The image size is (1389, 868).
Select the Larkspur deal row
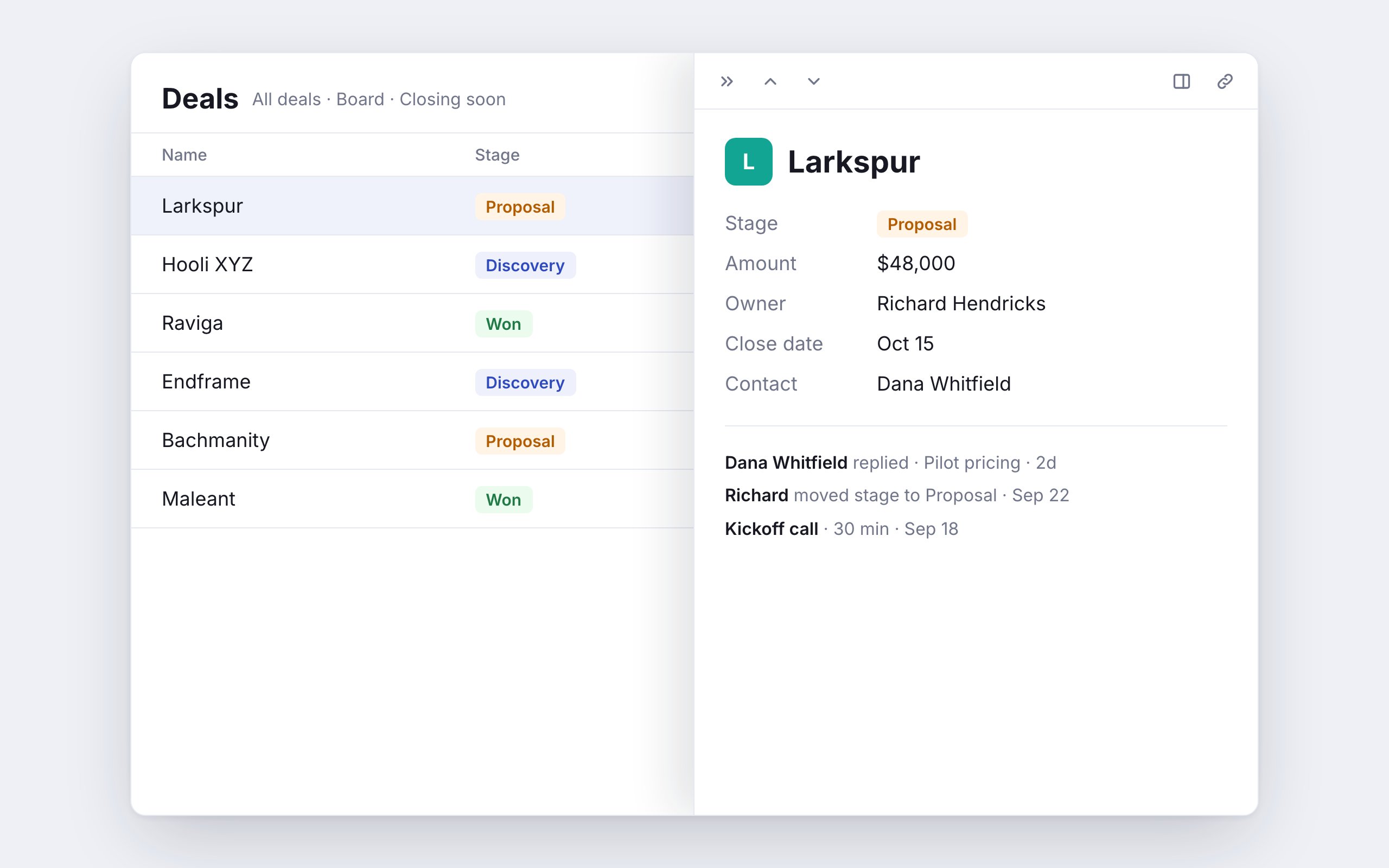pos(412,206)
